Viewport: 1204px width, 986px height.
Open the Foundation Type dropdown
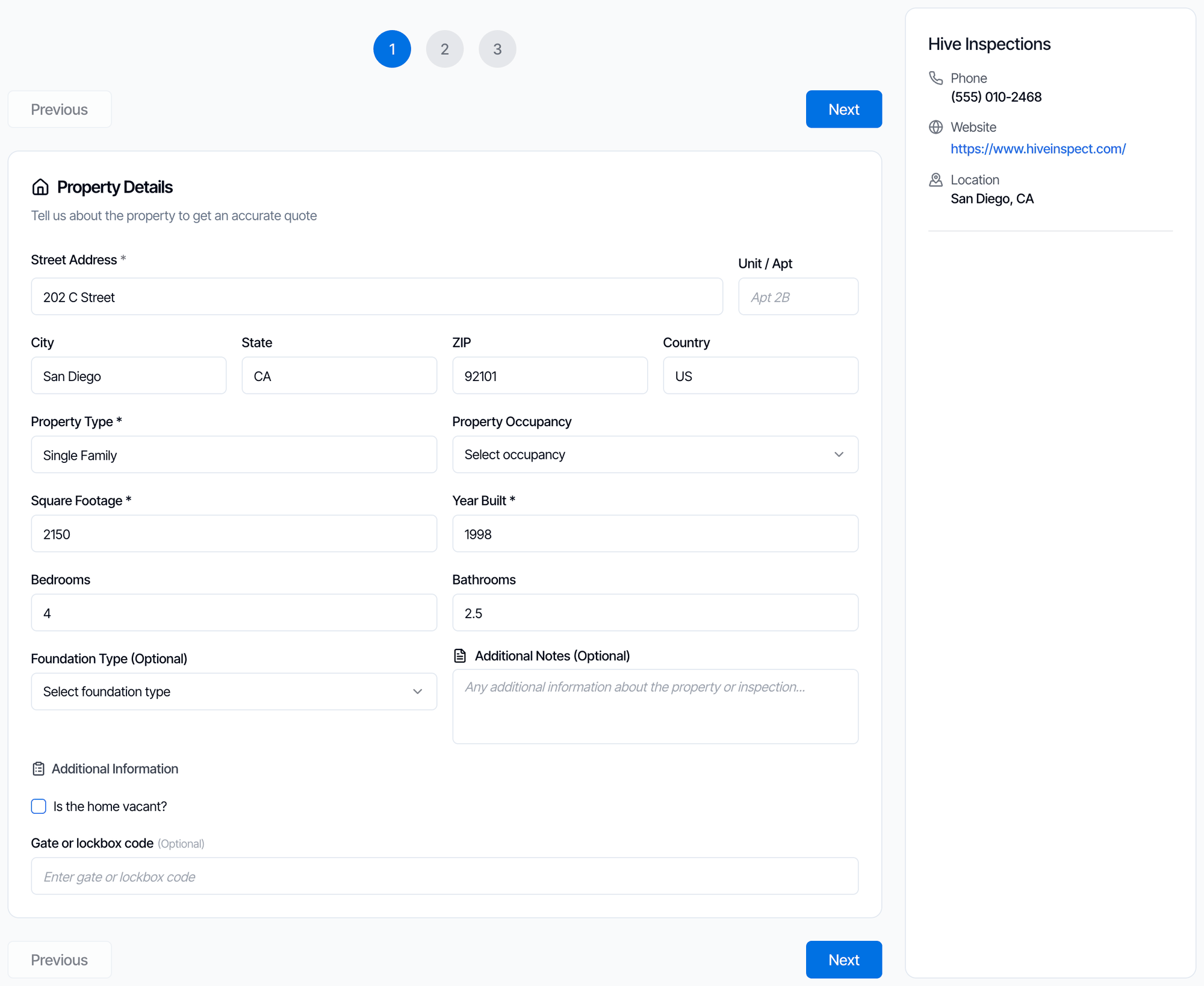coord(234,692)
